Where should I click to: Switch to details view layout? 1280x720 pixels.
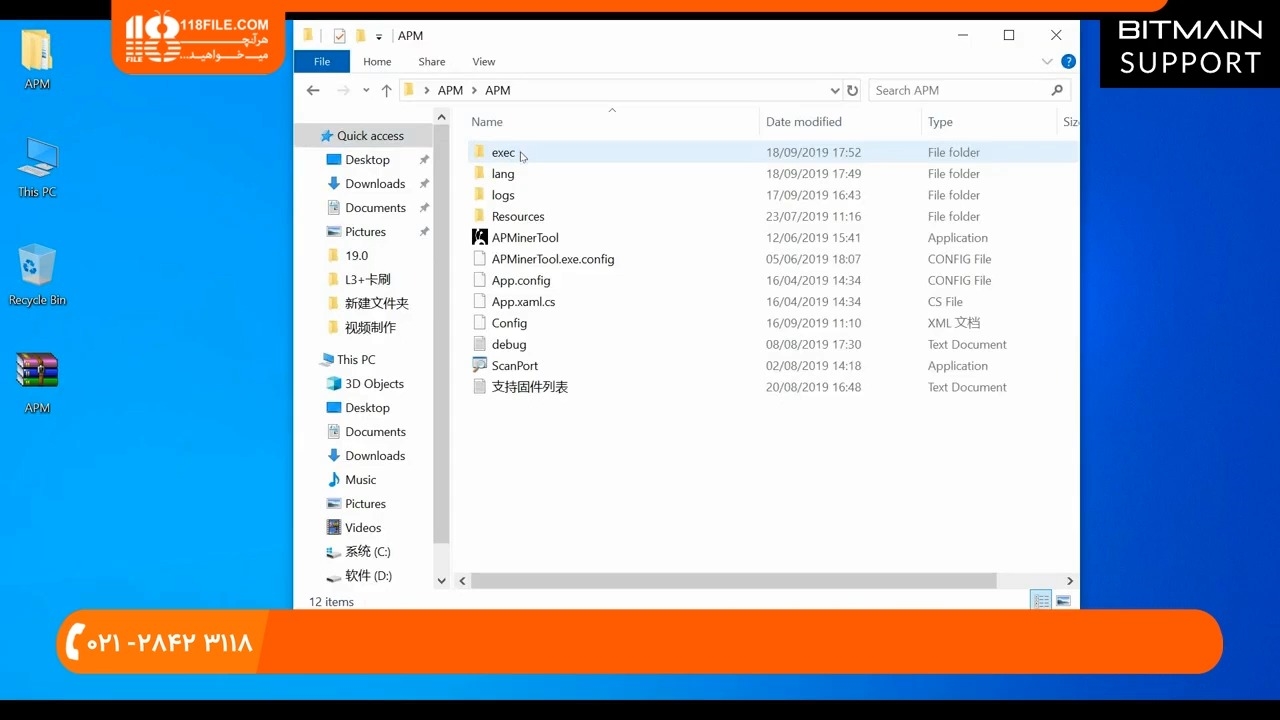(x=1041, y=601)
